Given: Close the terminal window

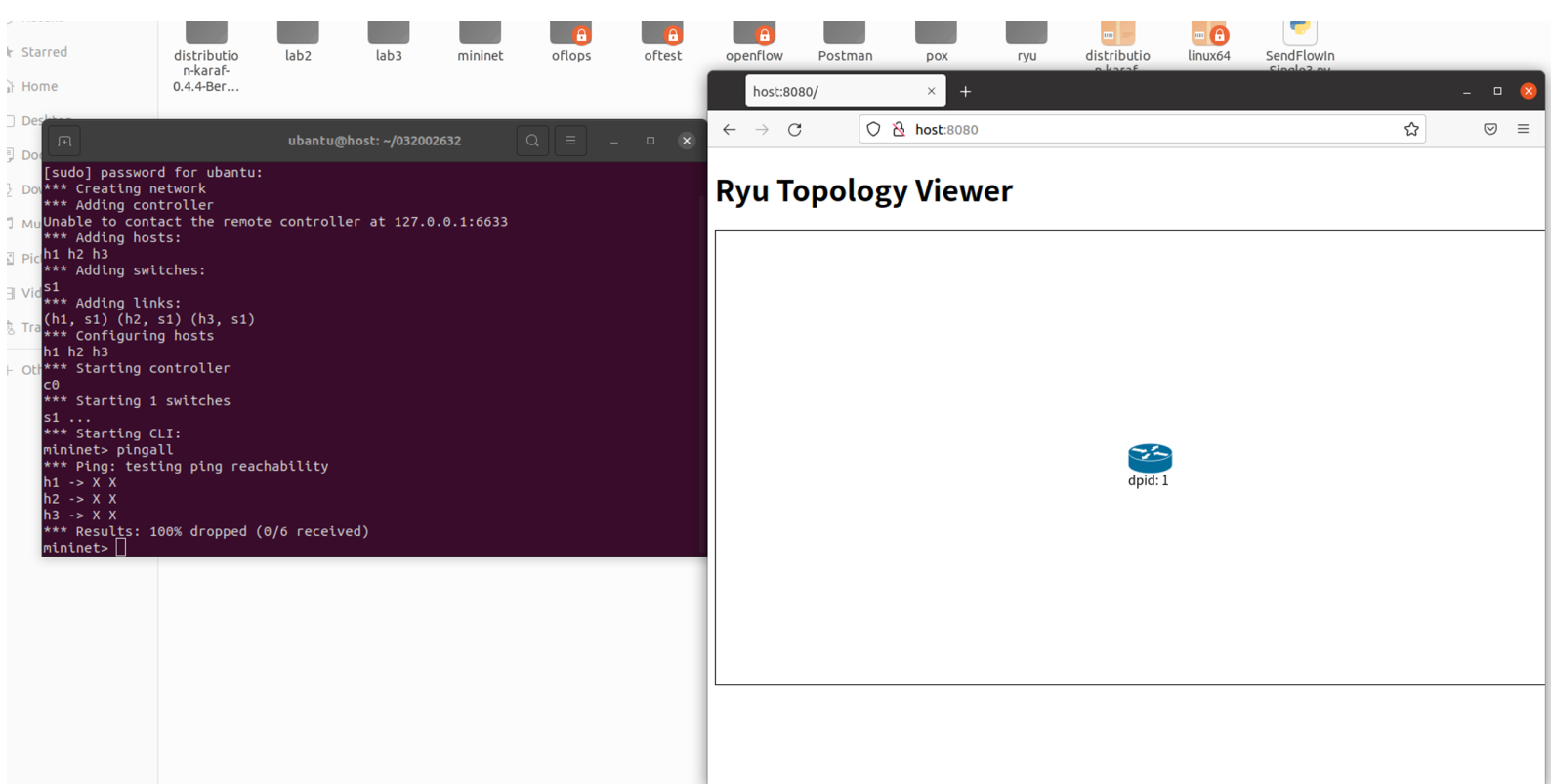Looking at the screenshot, I should click(x=687, y=141).
